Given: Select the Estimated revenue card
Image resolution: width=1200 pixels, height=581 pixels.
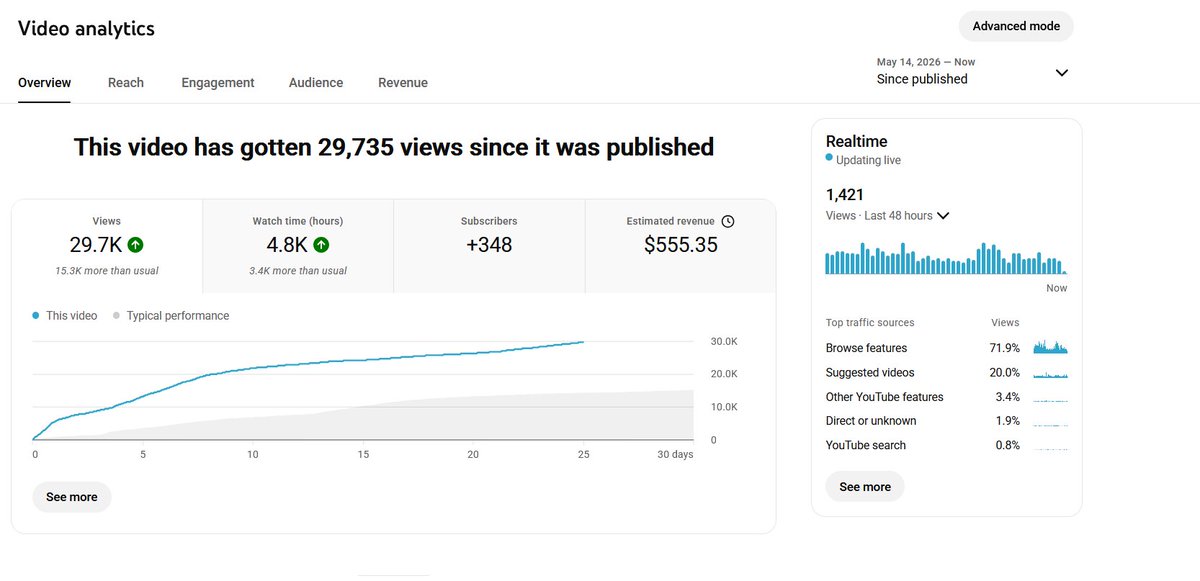Looking at the screenshot, I should [680, 246].
